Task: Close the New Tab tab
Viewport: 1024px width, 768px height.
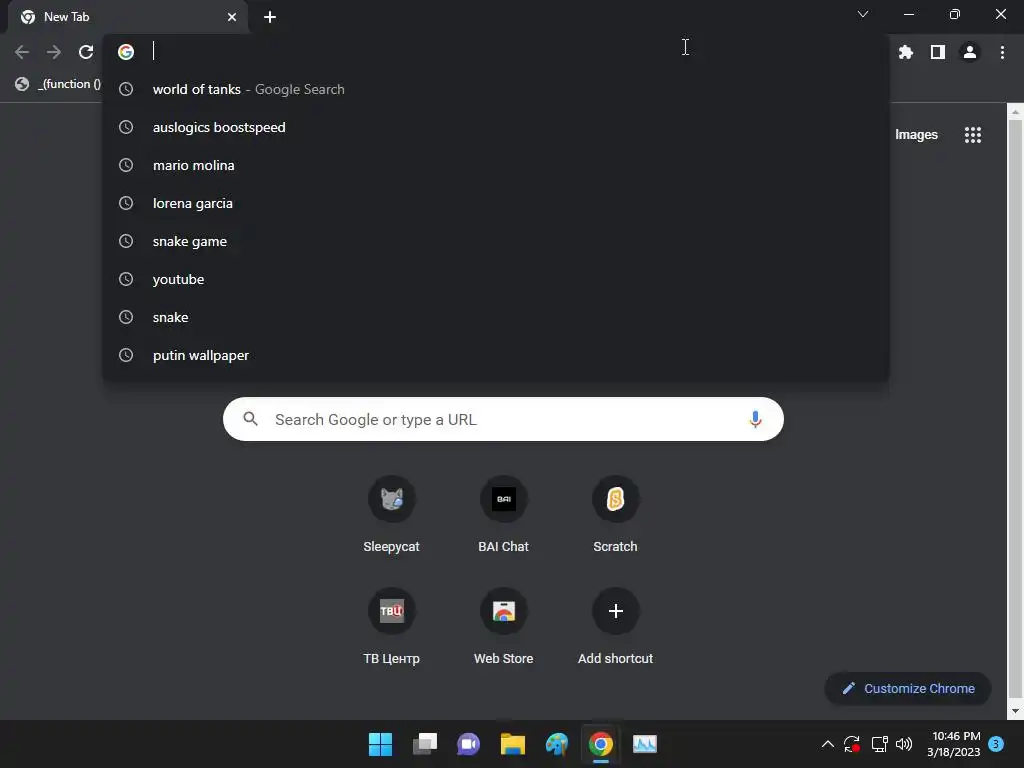Action: (232, 17)
